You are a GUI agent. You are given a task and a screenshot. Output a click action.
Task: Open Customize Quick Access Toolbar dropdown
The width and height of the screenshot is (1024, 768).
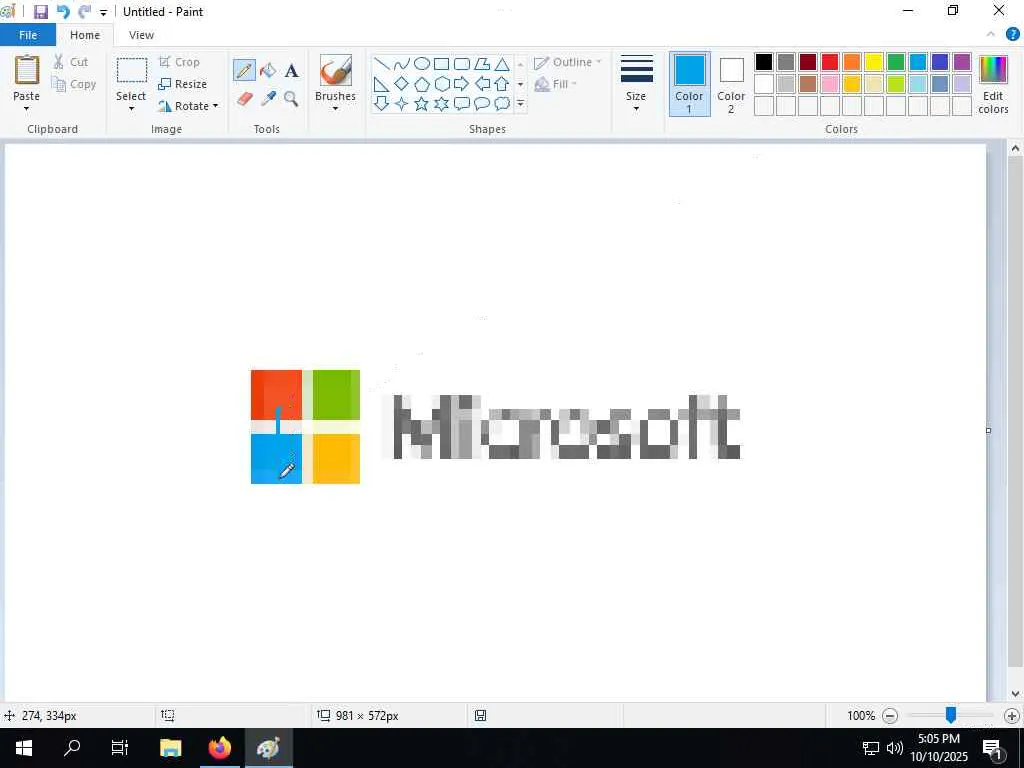coord(103,12)
